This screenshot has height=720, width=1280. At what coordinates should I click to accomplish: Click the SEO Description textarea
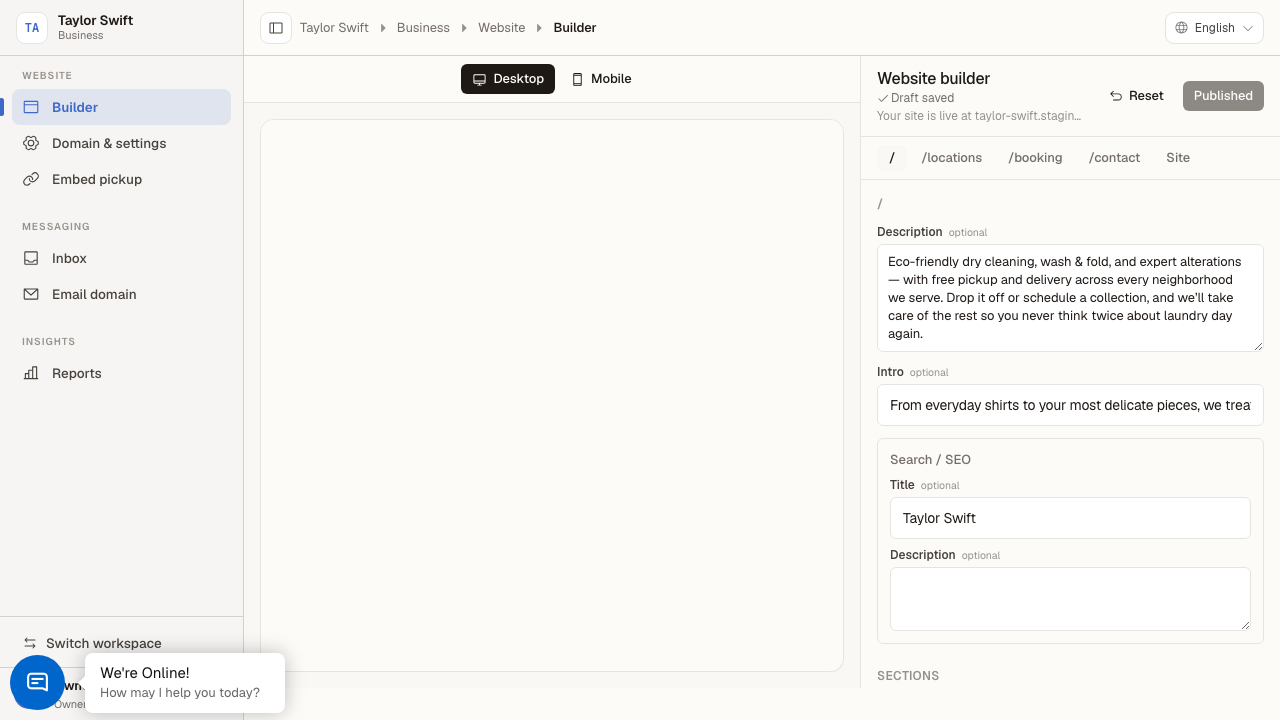click(1070, 599)
